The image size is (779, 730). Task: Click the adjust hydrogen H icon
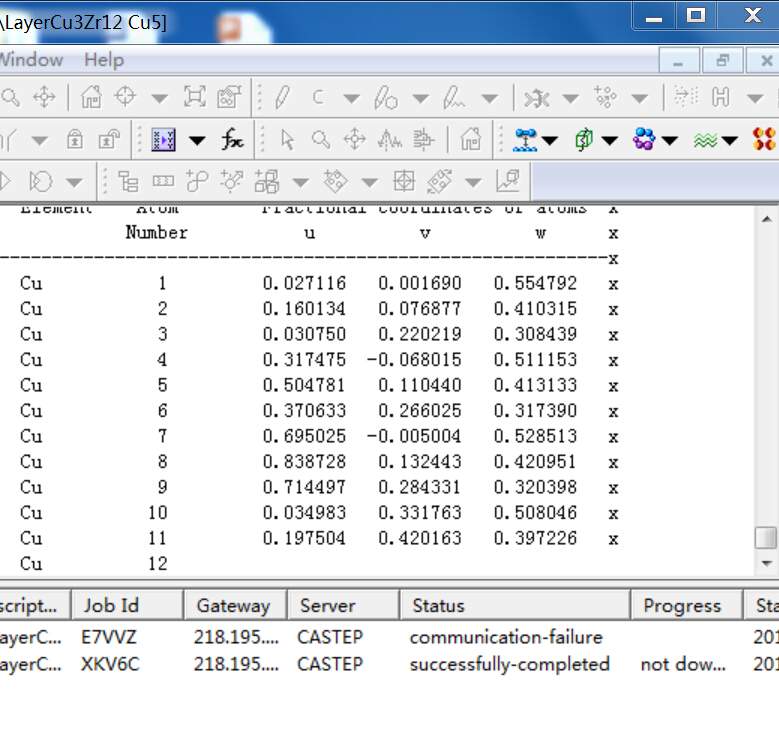pos(720,97)
